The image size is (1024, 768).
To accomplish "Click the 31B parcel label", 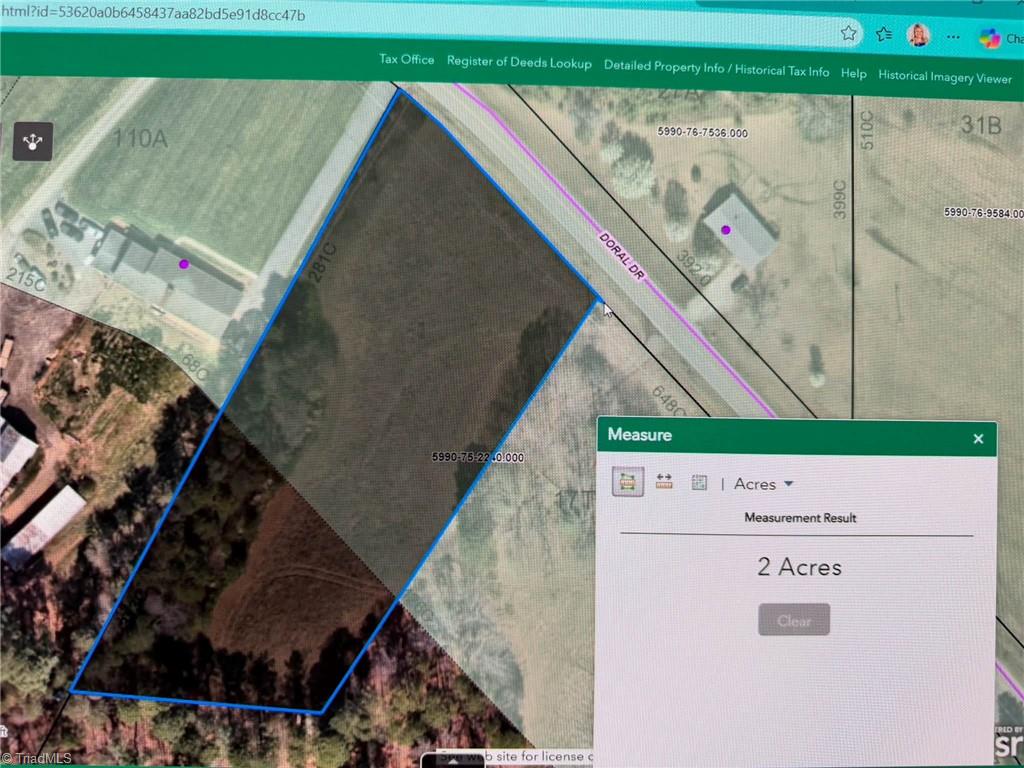I will tap(981, 125).
